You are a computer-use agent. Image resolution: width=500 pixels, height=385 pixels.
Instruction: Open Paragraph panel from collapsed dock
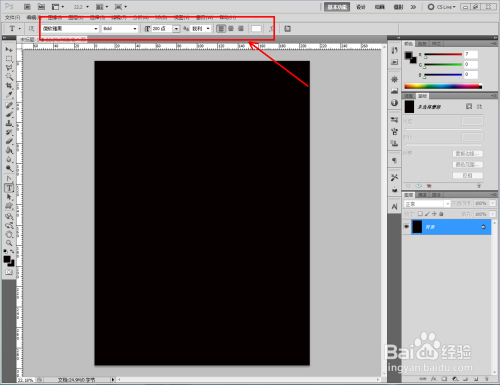pos(394,161)
